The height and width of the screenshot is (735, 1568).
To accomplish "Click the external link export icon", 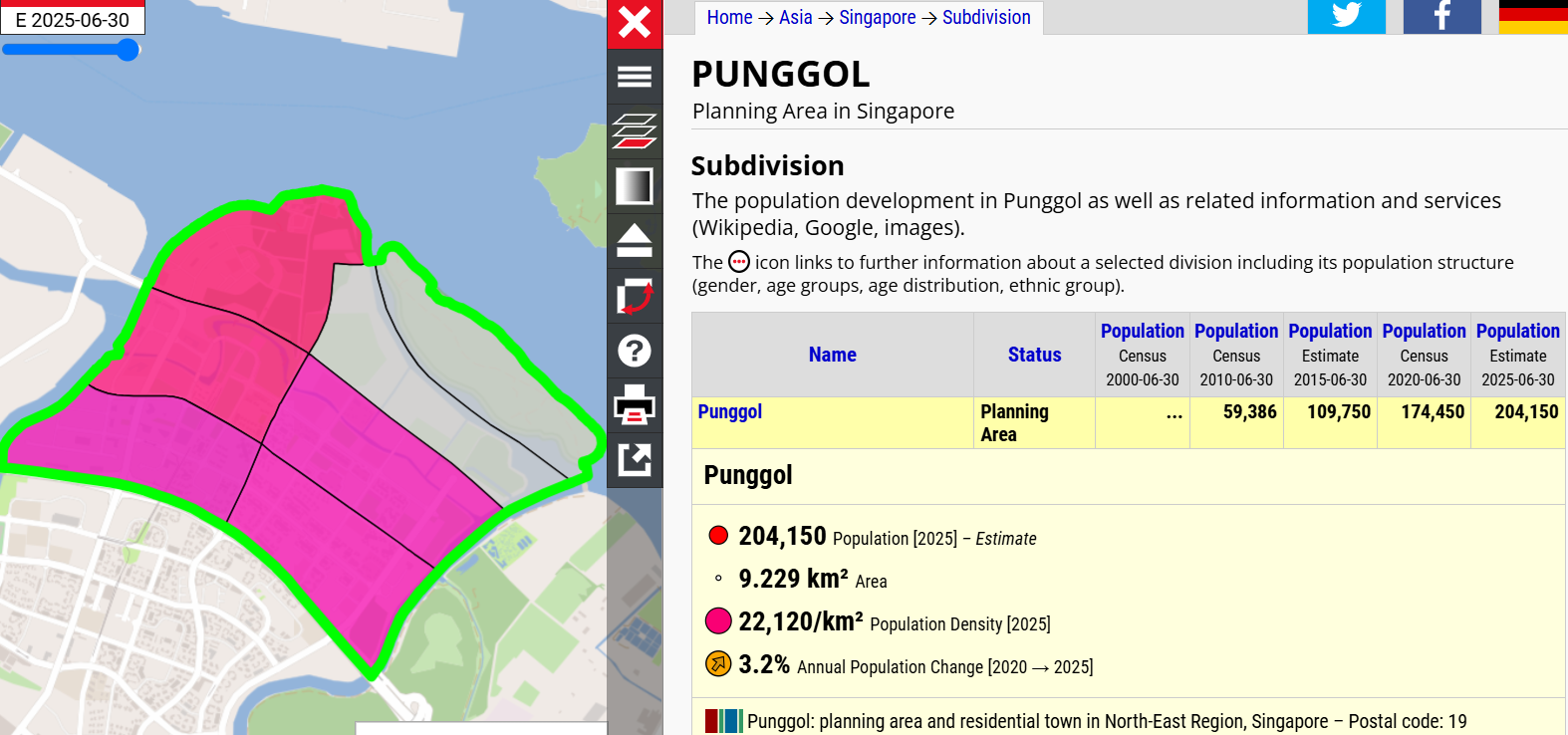I will point(635,459).
